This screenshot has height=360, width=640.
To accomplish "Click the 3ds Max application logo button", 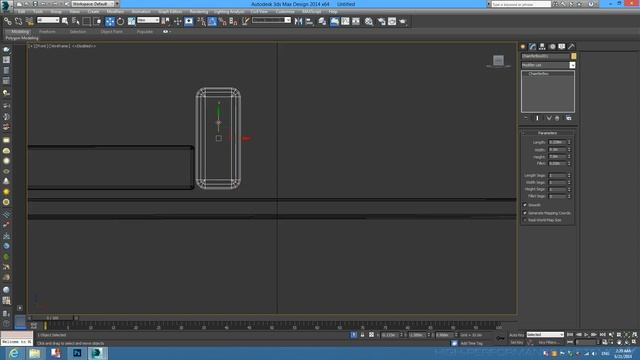I will pos(6,5).
